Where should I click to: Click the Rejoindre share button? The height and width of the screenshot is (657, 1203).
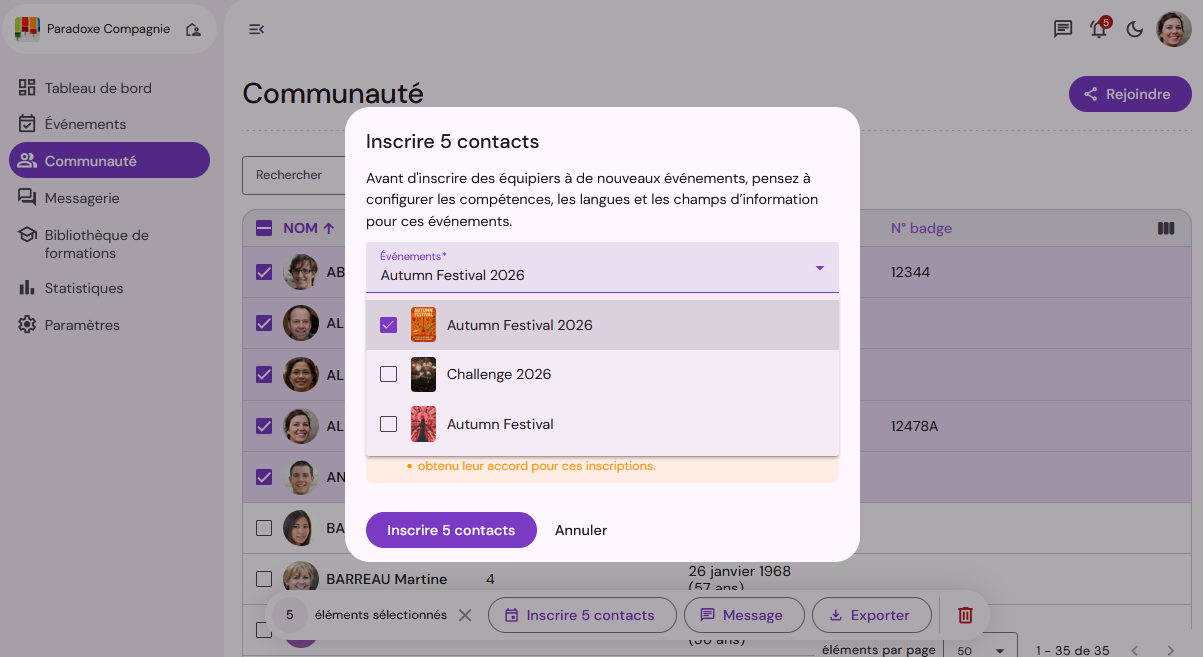pyautogui.click(x=1130, y=94)
